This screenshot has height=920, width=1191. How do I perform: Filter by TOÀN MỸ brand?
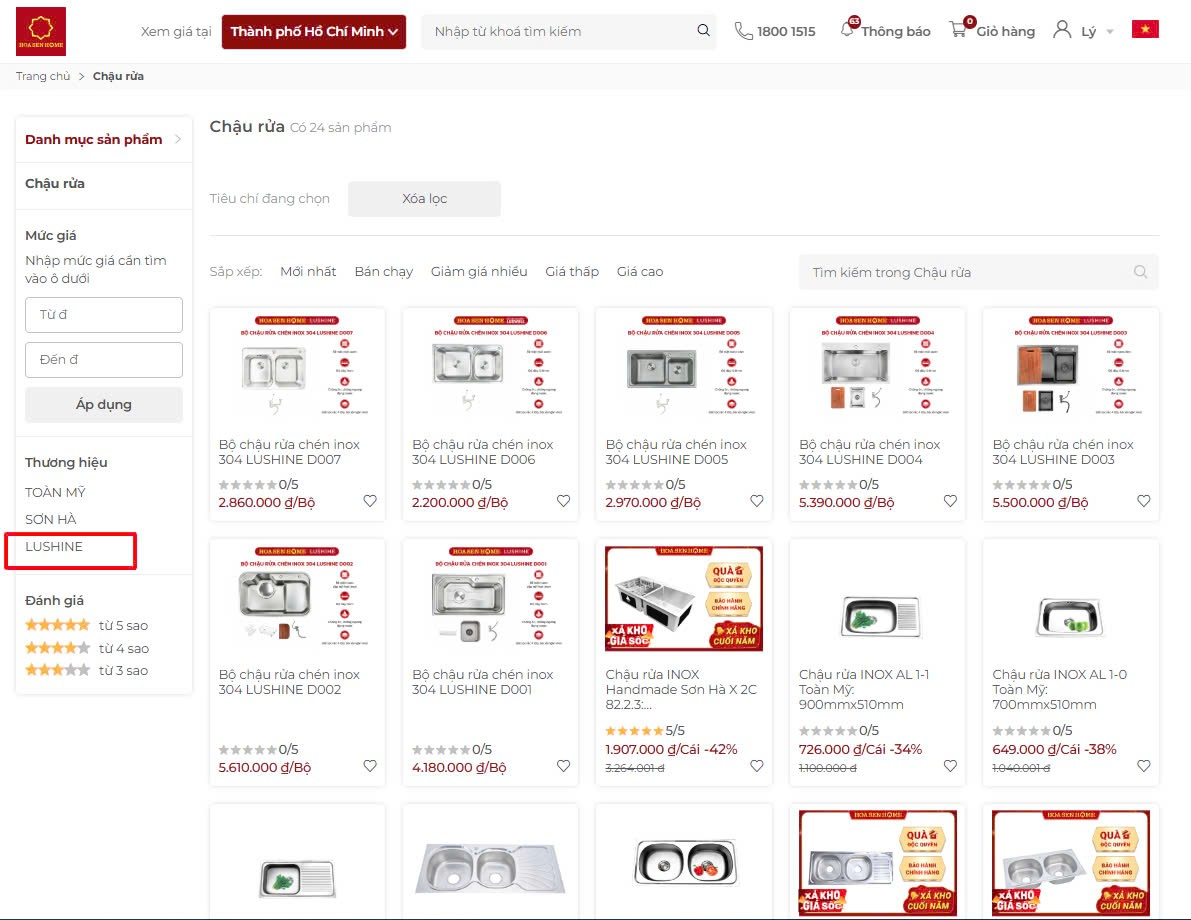tap(55, 492)
